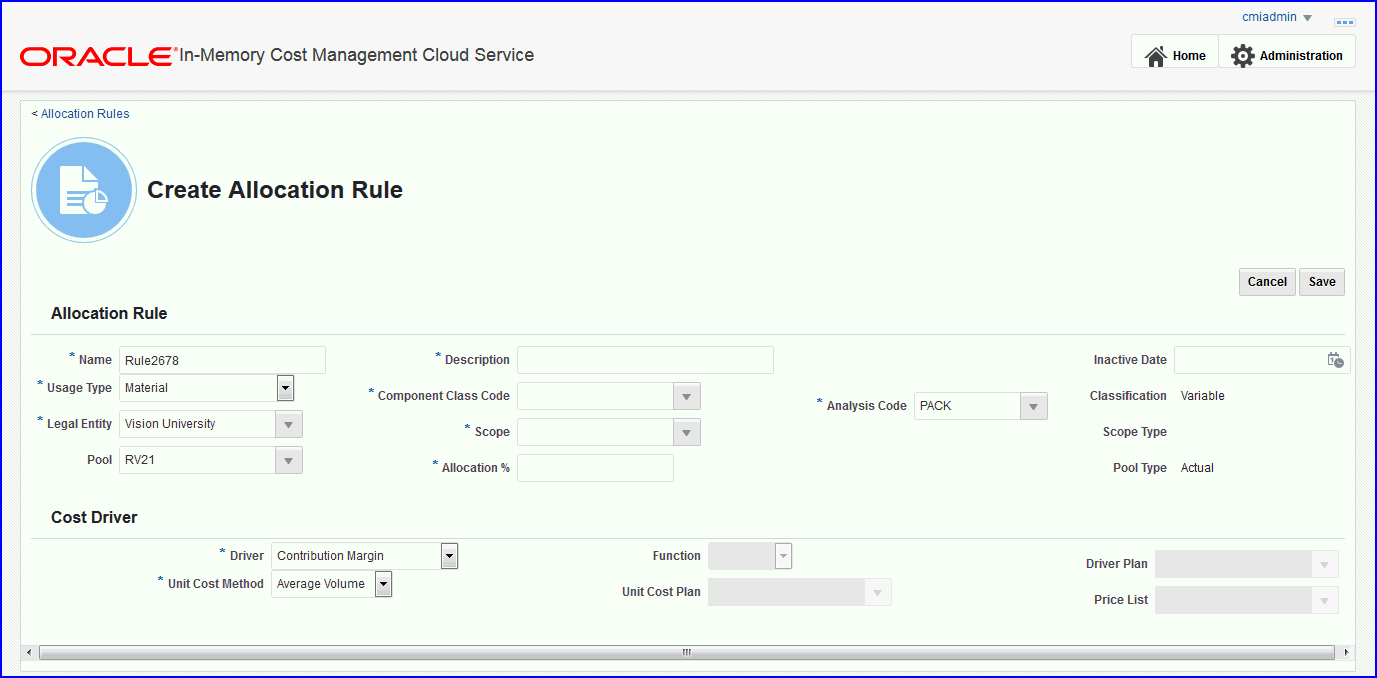Click the horizontal scrollbar thumb
1377x678 pixels.
click(686, 652)
